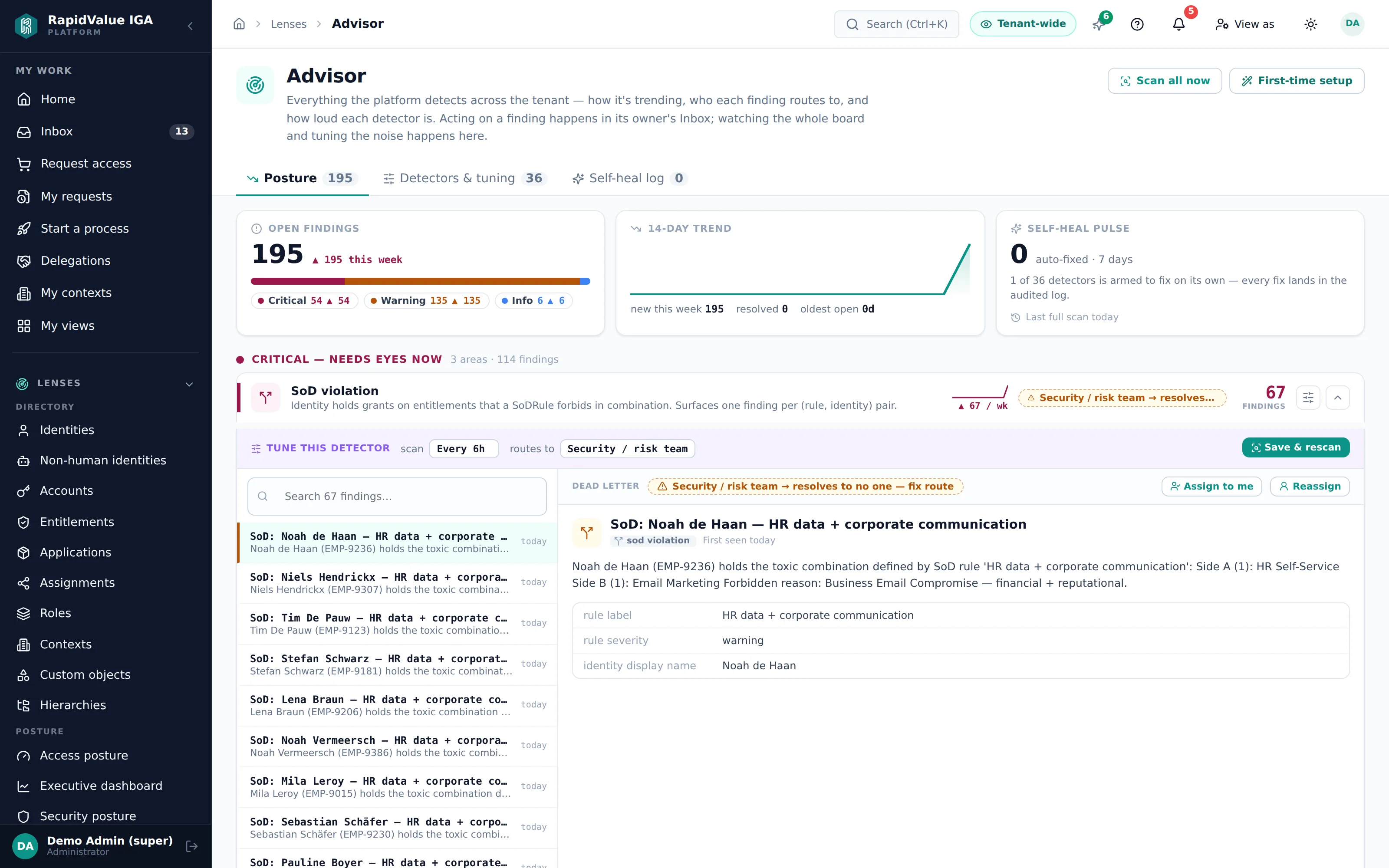Open Applications directory

(105, 552)
